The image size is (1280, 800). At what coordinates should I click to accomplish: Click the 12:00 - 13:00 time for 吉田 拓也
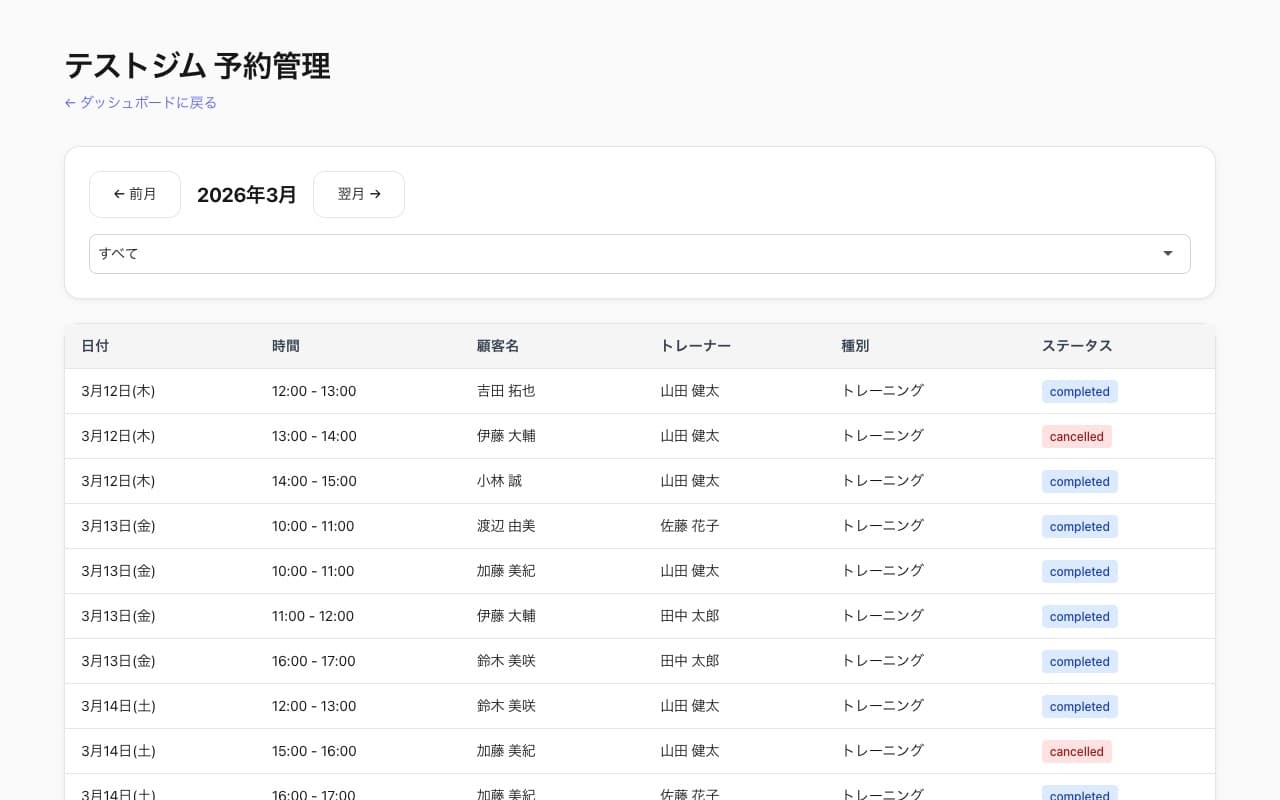(314, 391)
